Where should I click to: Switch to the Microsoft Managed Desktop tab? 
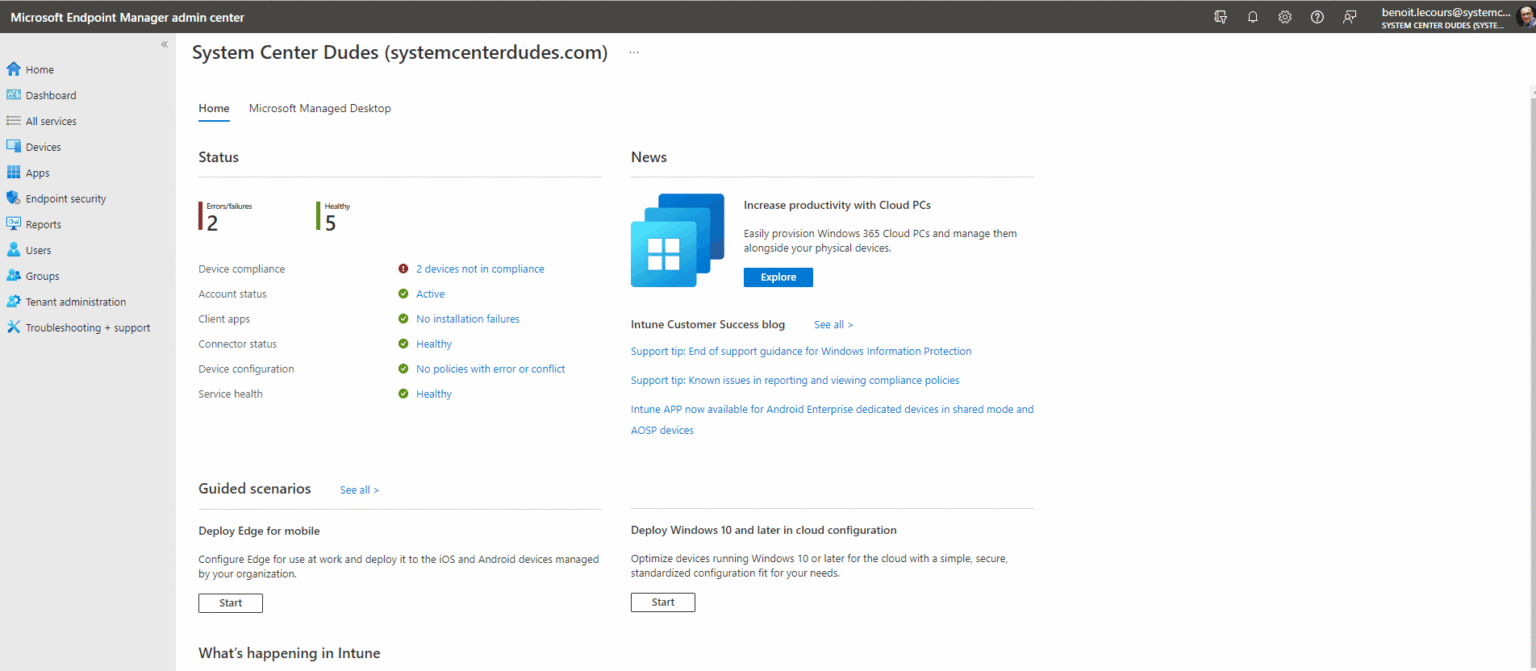319,108
